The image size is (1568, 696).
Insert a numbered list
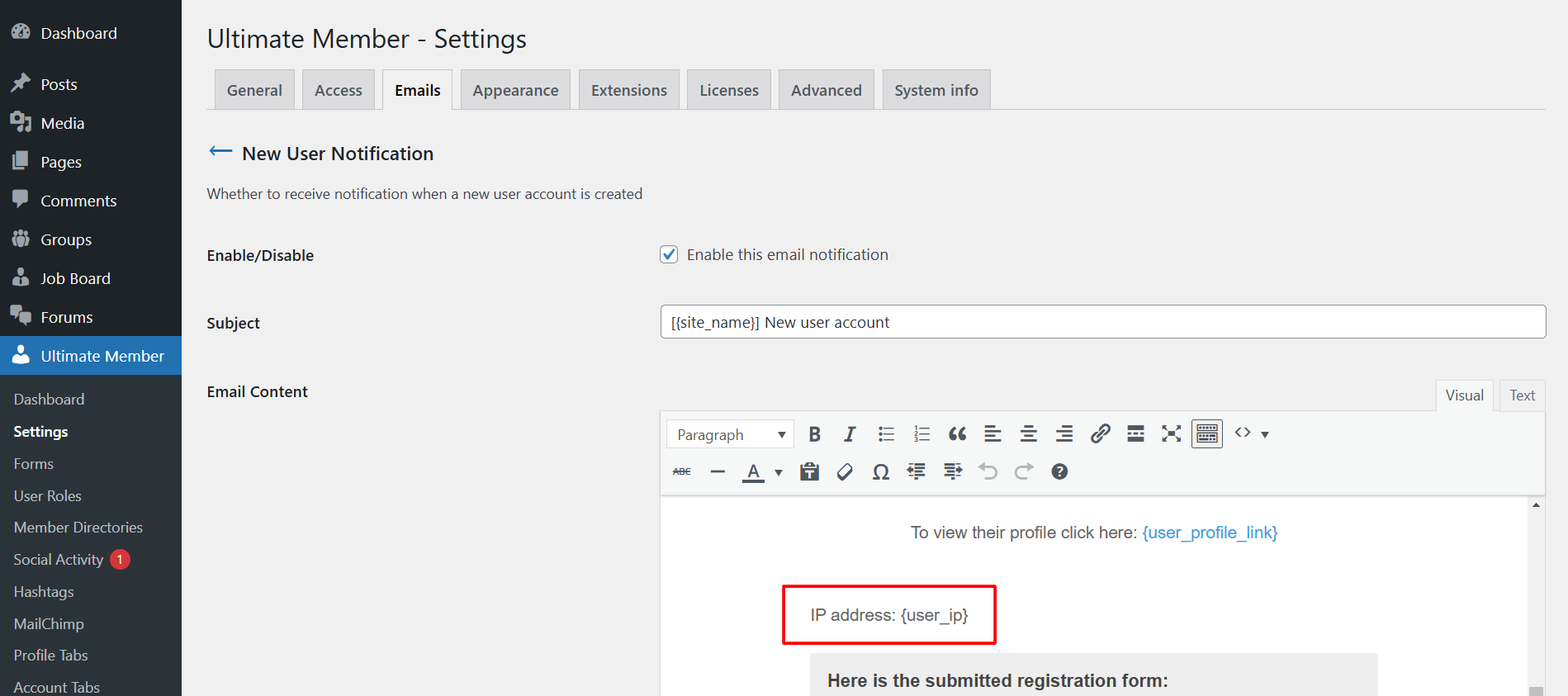pos(921,434)
